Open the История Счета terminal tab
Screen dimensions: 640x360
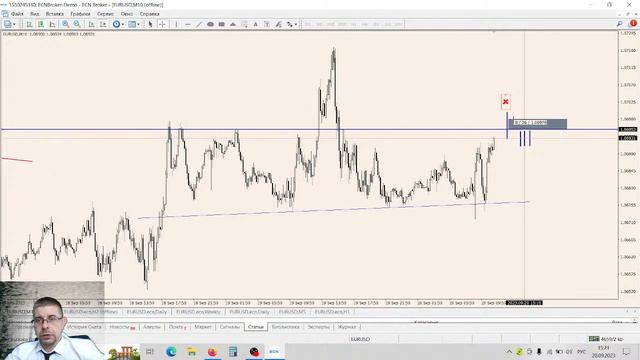click(84, 327)
